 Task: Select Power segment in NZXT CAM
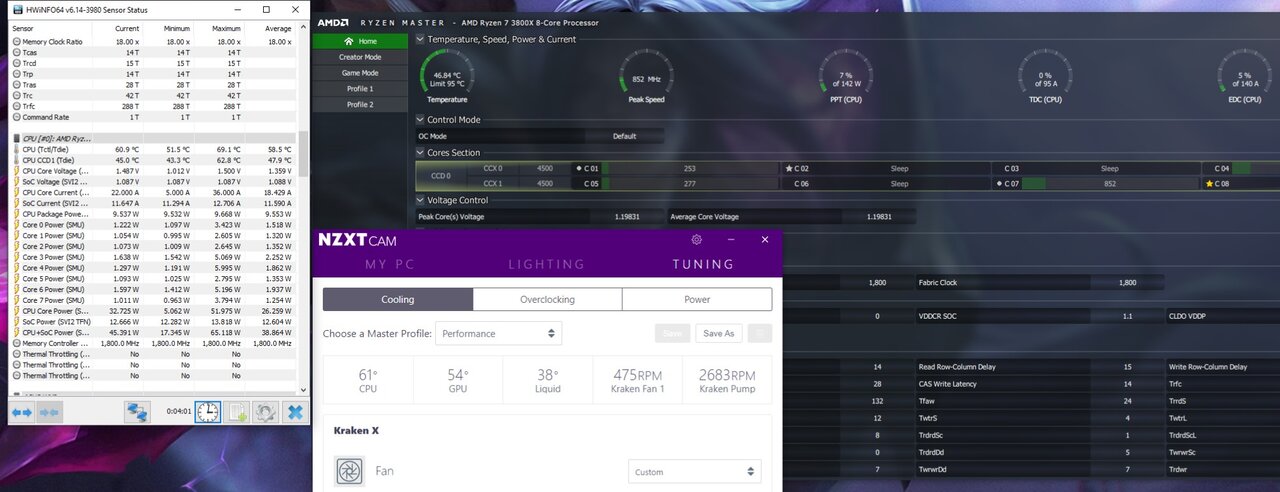pos(697,299)
